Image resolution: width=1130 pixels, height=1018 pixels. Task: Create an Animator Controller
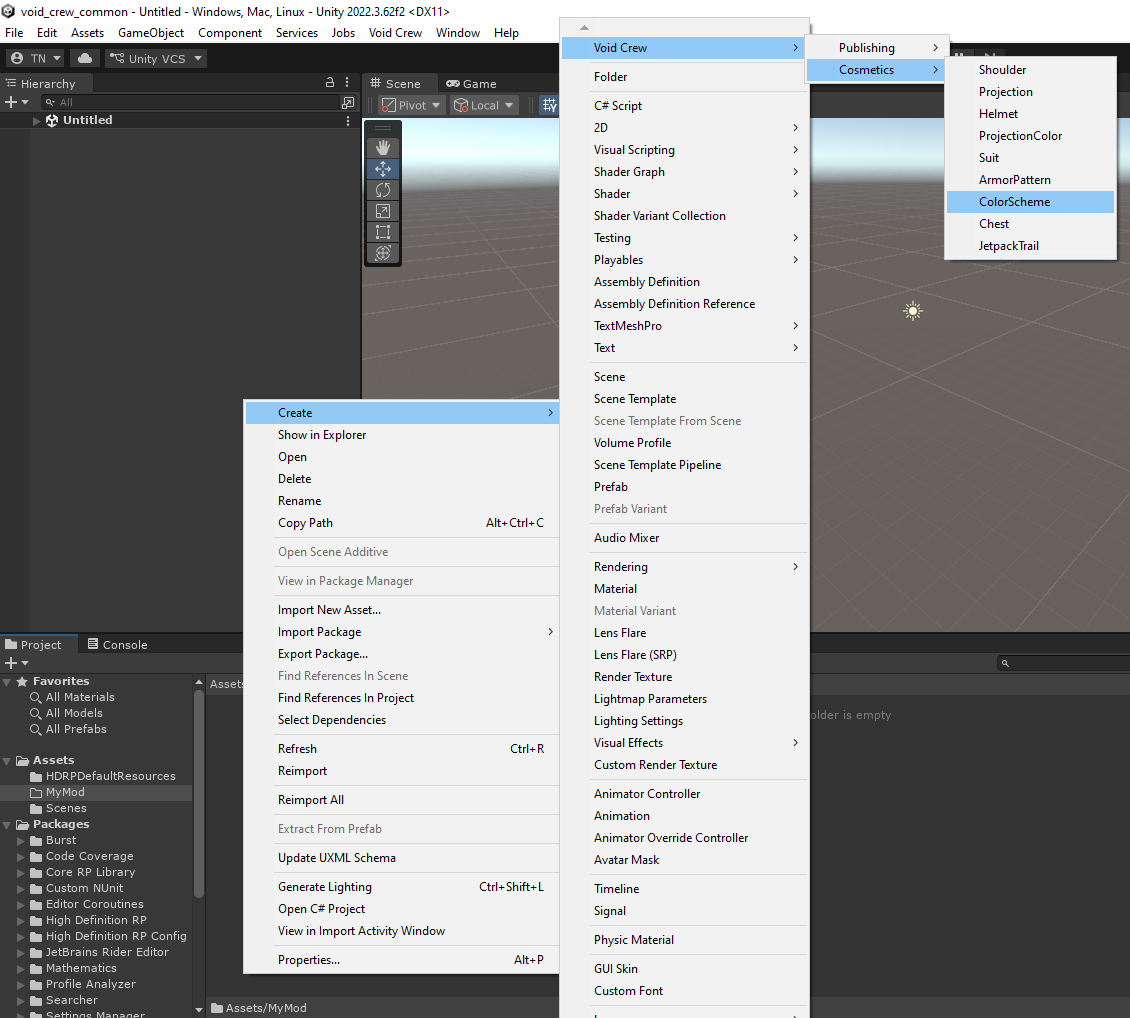tap(684, 793)
